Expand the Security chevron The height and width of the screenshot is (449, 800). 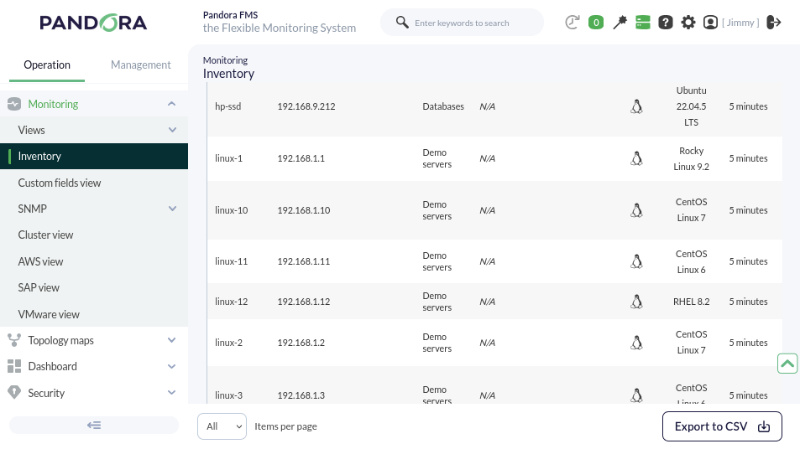(172, 392)
